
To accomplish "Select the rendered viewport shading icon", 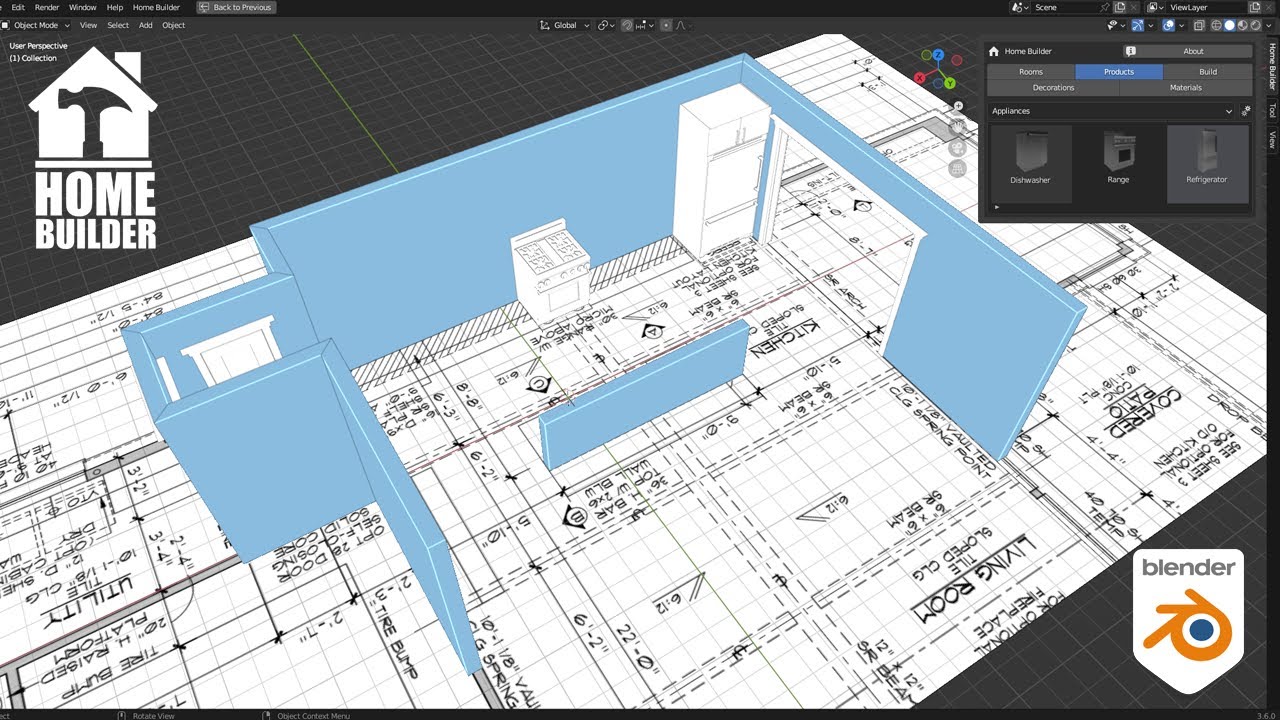I will 1256,25.
